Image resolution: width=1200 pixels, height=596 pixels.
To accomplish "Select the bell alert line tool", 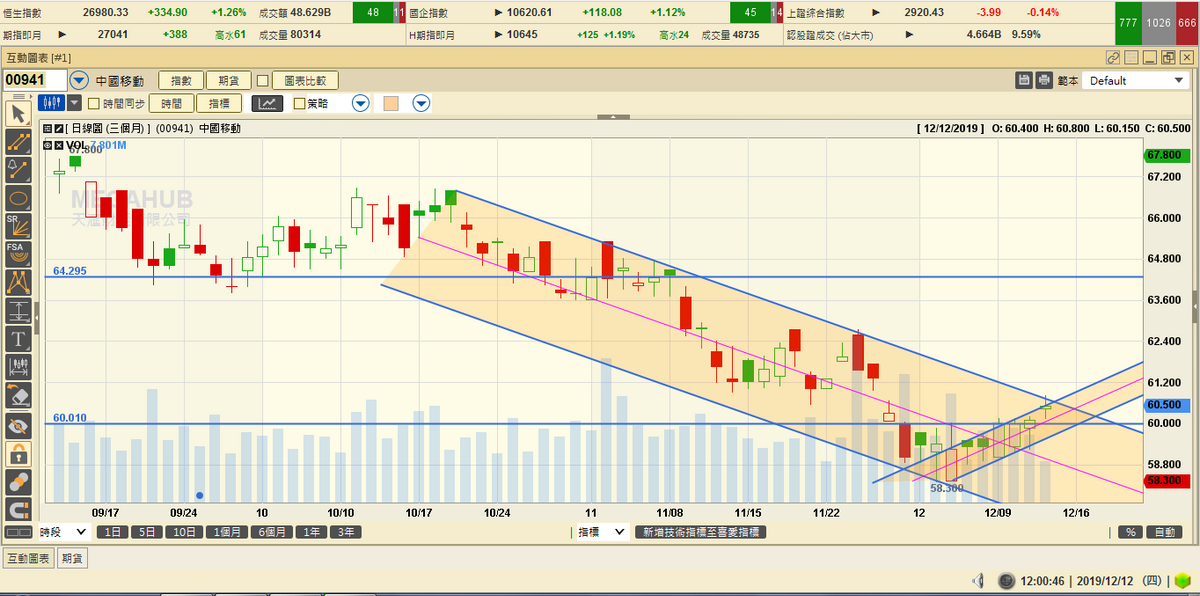I will [17, 169].
